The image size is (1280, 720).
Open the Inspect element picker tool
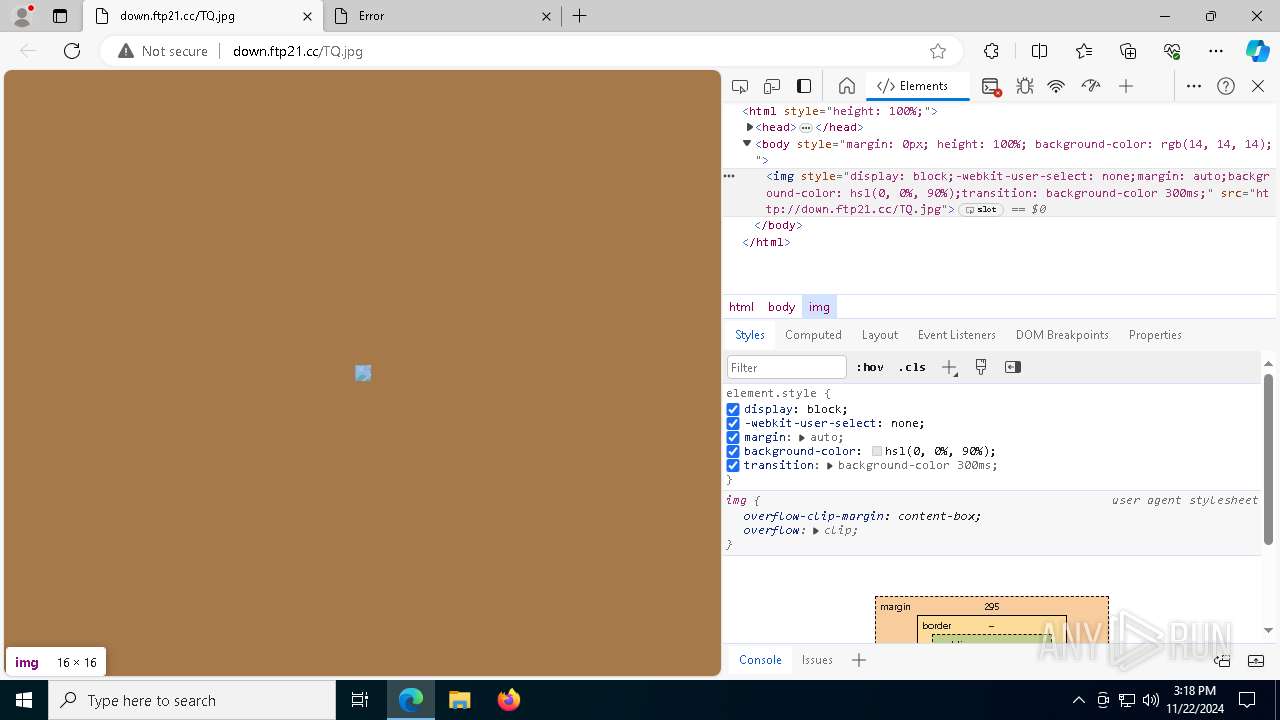740,86
